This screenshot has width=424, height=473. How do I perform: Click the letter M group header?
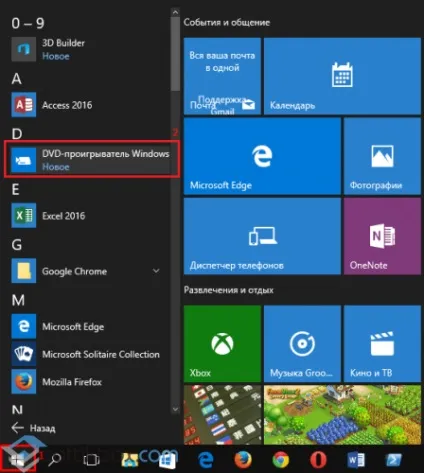pos(18,300)
